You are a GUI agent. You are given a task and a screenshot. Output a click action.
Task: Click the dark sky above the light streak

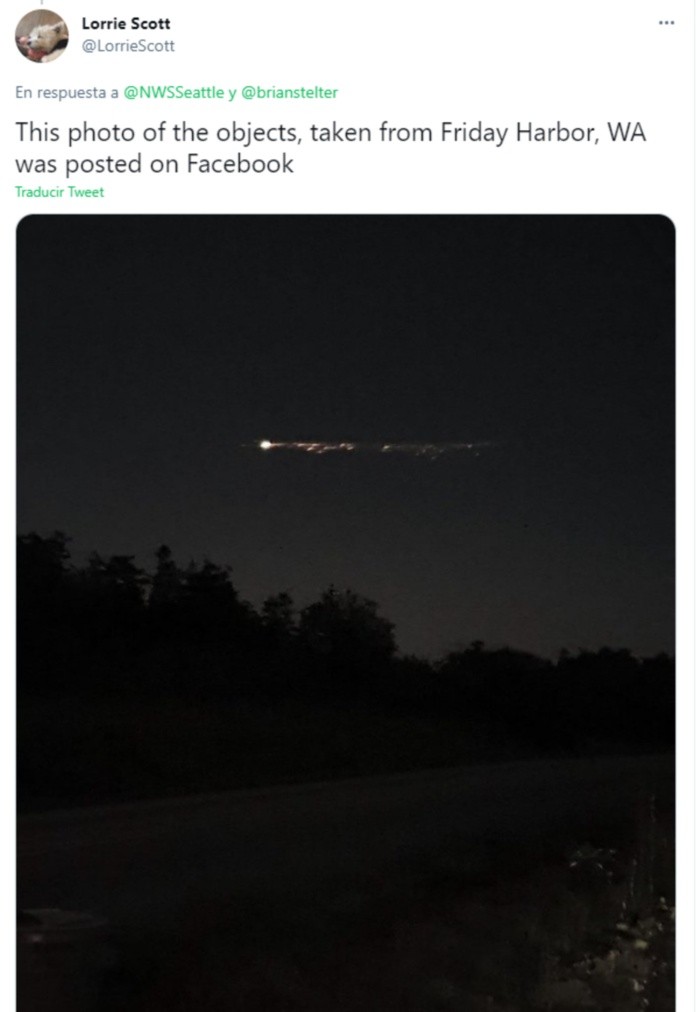click(345, 320)
